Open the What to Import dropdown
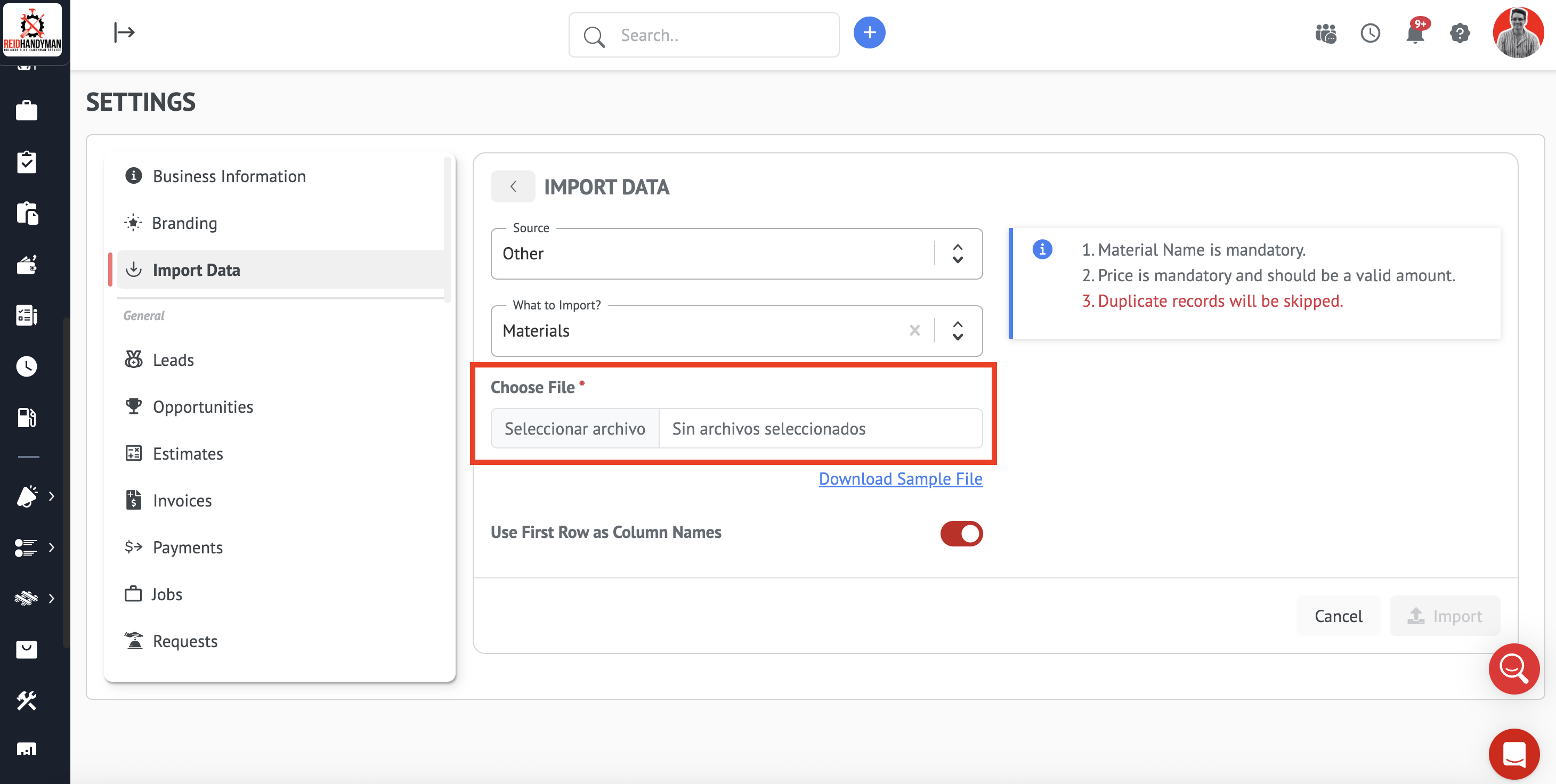The height and width of the screenshot is (784, 1556). [958, 331]
